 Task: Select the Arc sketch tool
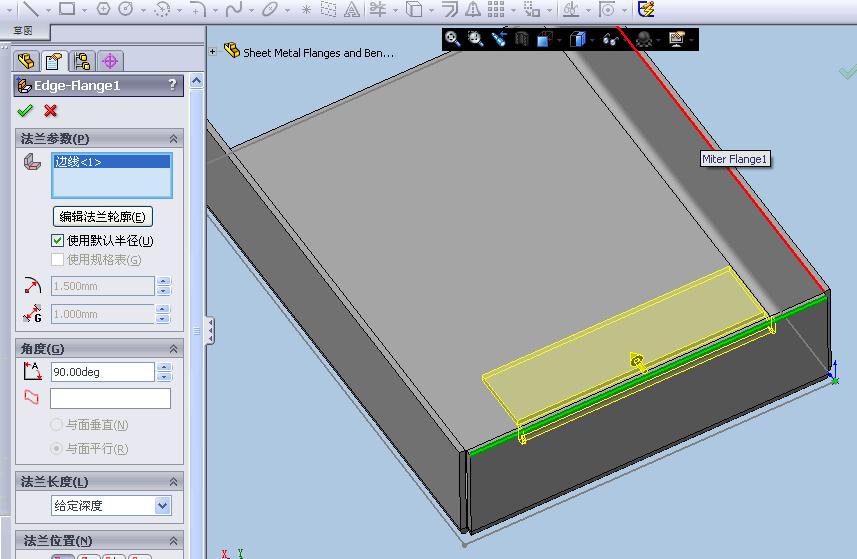click(162, 9)
